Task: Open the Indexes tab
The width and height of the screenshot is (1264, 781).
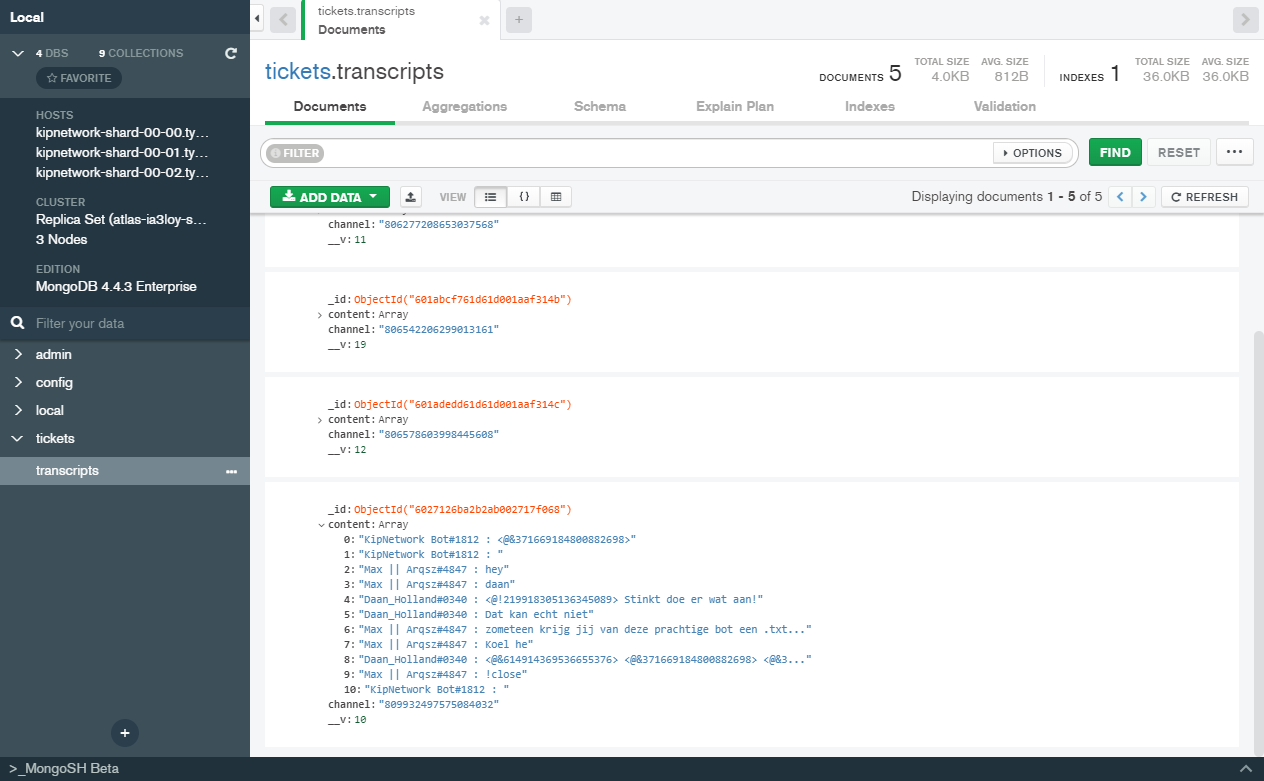Action: tap(869, 106)
